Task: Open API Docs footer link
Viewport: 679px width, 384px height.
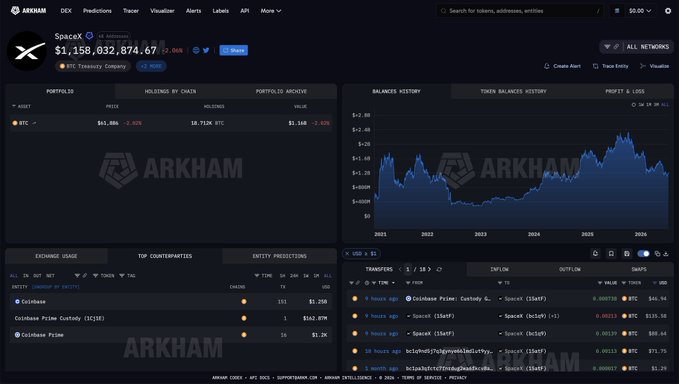Action: (259, 378)
